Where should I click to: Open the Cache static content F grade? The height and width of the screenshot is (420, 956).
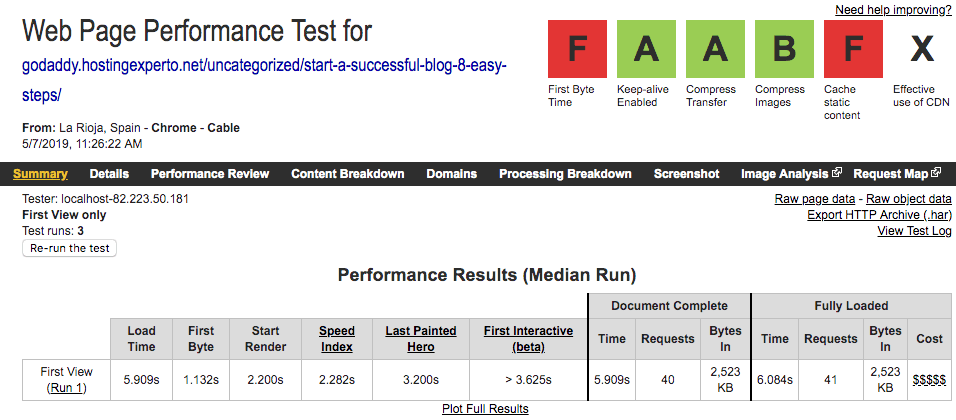pos(853,49)
